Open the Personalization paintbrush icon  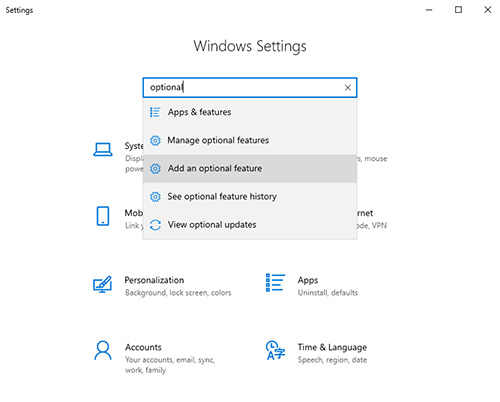pos(102,284)
